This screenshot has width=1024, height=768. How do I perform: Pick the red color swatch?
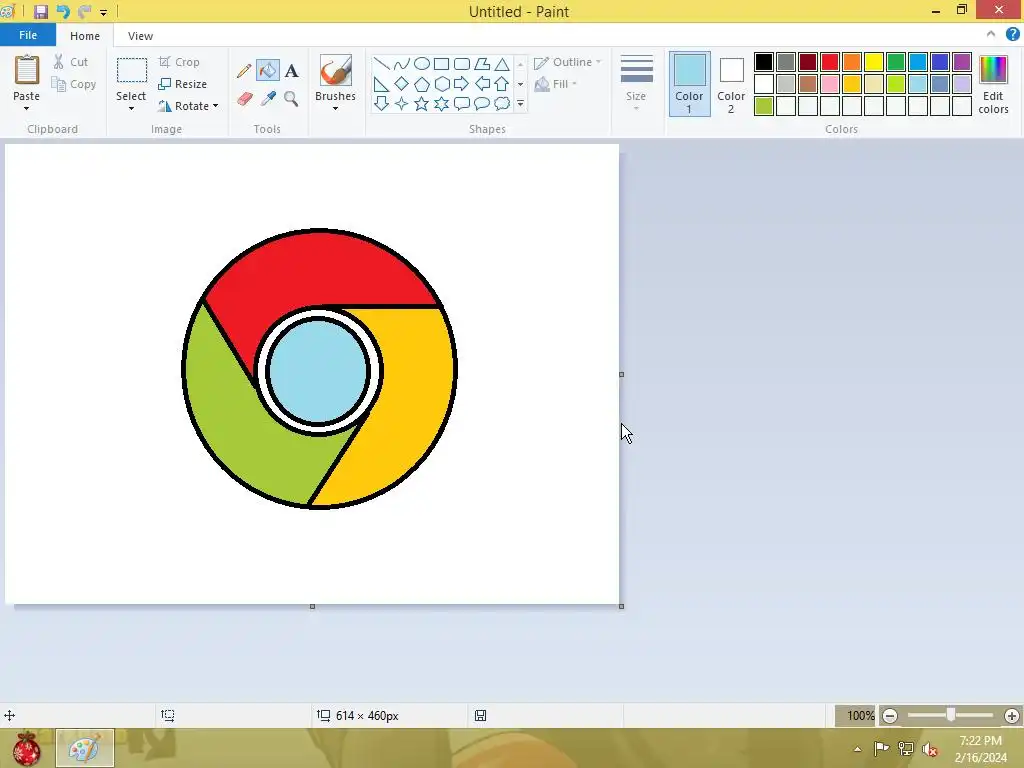(829, 62)
